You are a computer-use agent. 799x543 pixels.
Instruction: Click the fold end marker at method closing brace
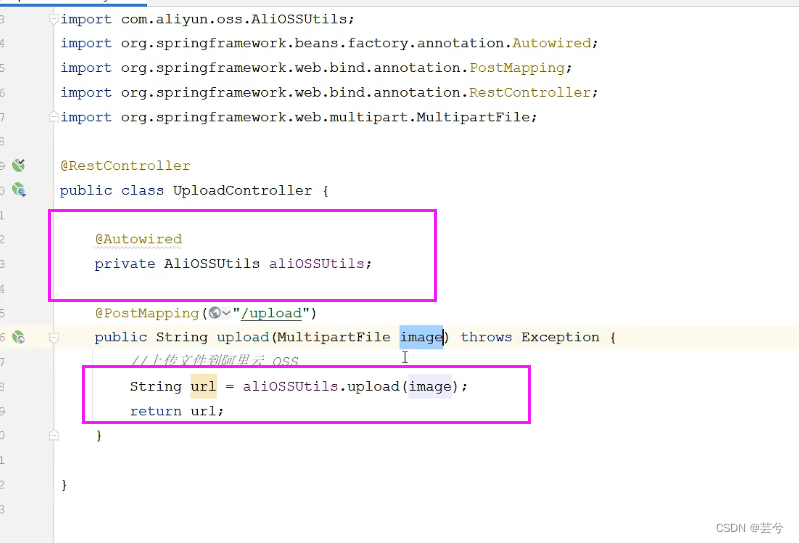coord(54,436)
